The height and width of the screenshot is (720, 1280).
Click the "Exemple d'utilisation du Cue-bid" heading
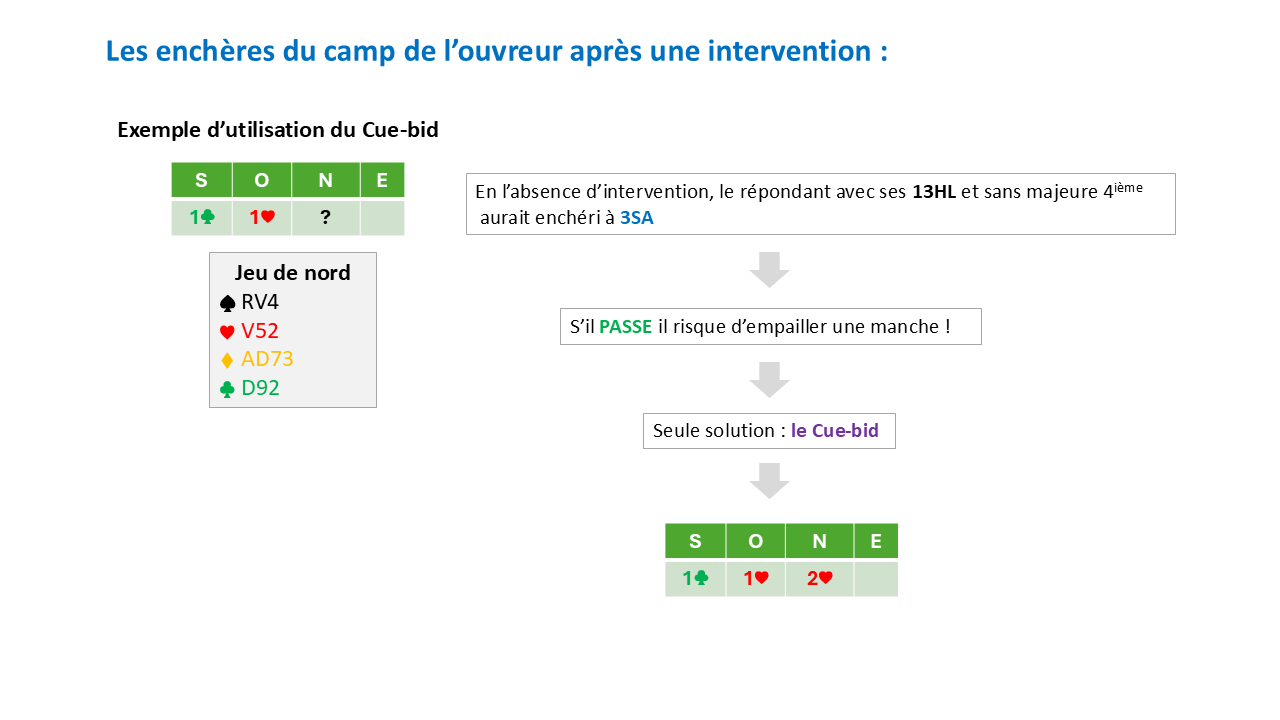[x=278, y=130]
